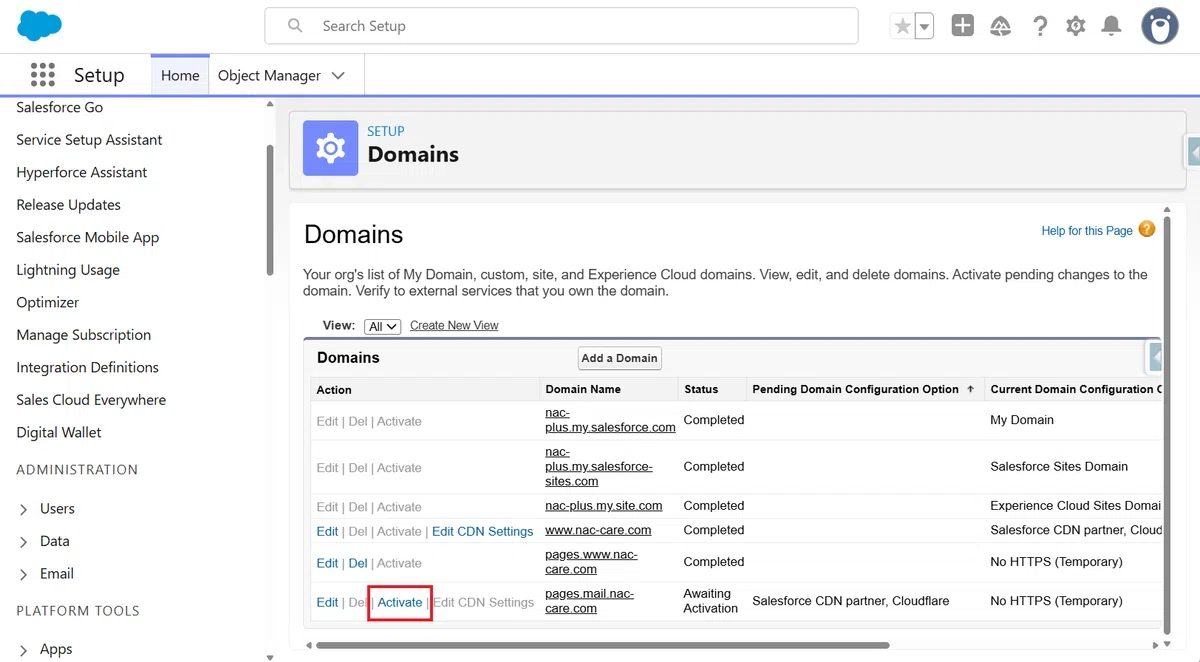The height and width of the screenshot is (662, 1200).
Task: Open Release Updates
Action: click(68, 205)
